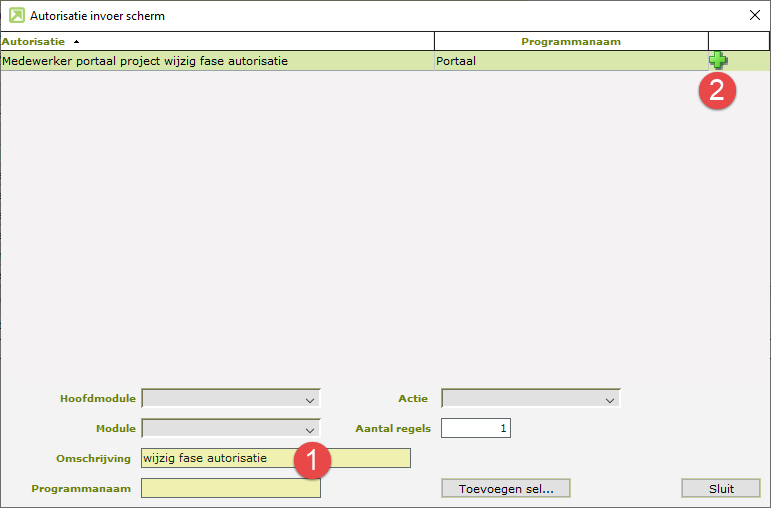Click the ascending sort arrow beside Autorisatie
771x508 pixels.
[77, 42]
